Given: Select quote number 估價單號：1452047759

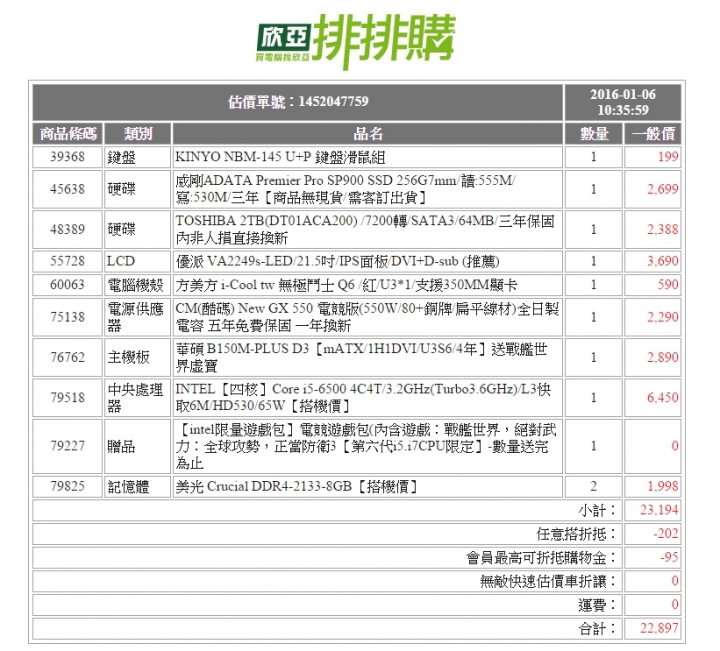Looking at the screenshot, I should pos(298,101).
